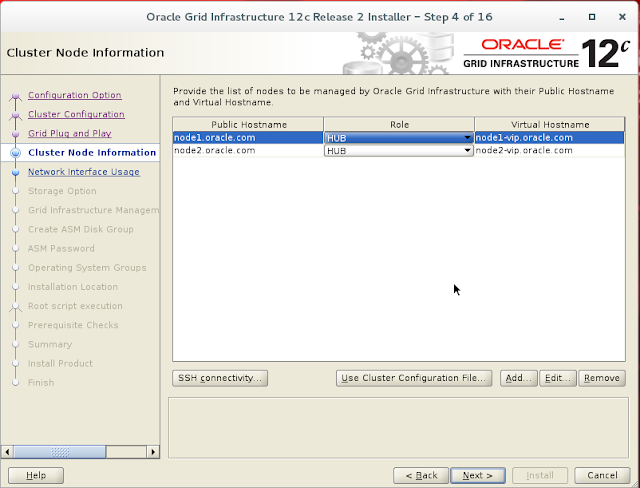The image size is (640, 488).
Task: Open Help
Action: [x=36, y=475]
